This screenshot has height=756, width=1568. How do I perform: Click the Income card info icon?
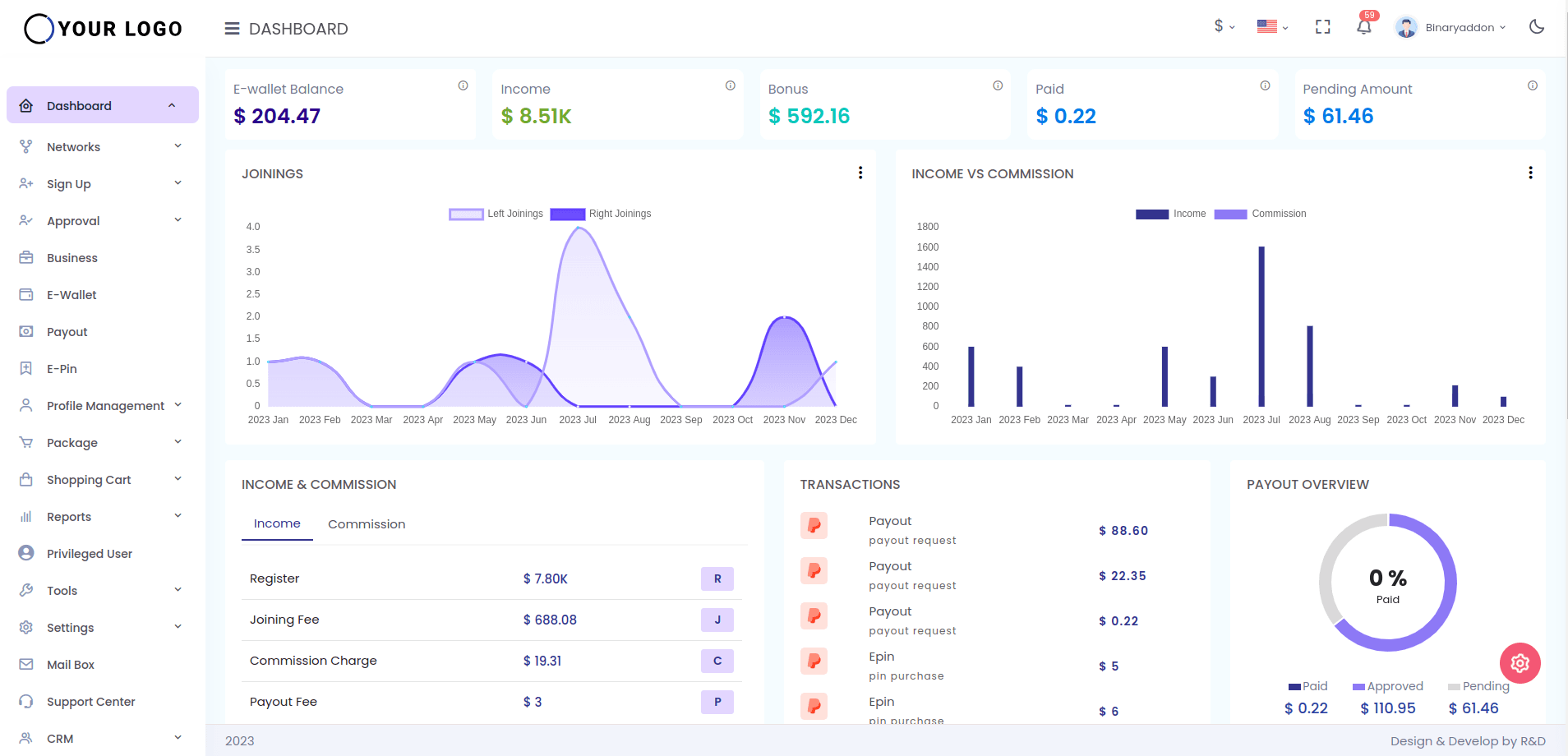[730, 85]
